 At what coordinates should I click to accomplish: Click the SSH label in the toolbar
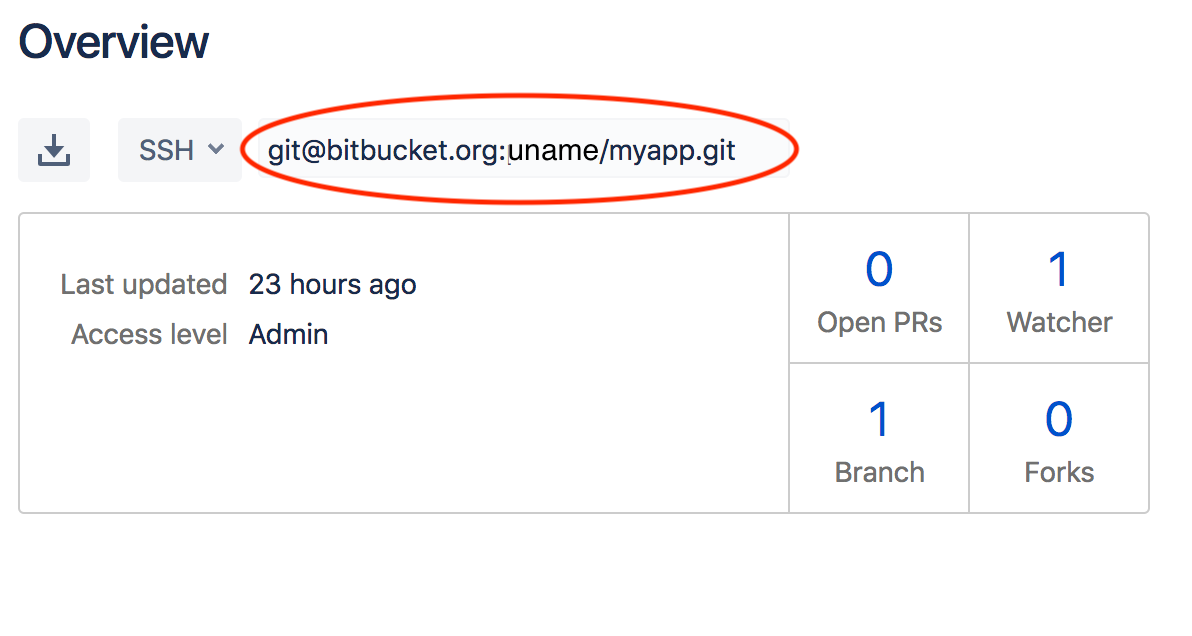[169, 149]
